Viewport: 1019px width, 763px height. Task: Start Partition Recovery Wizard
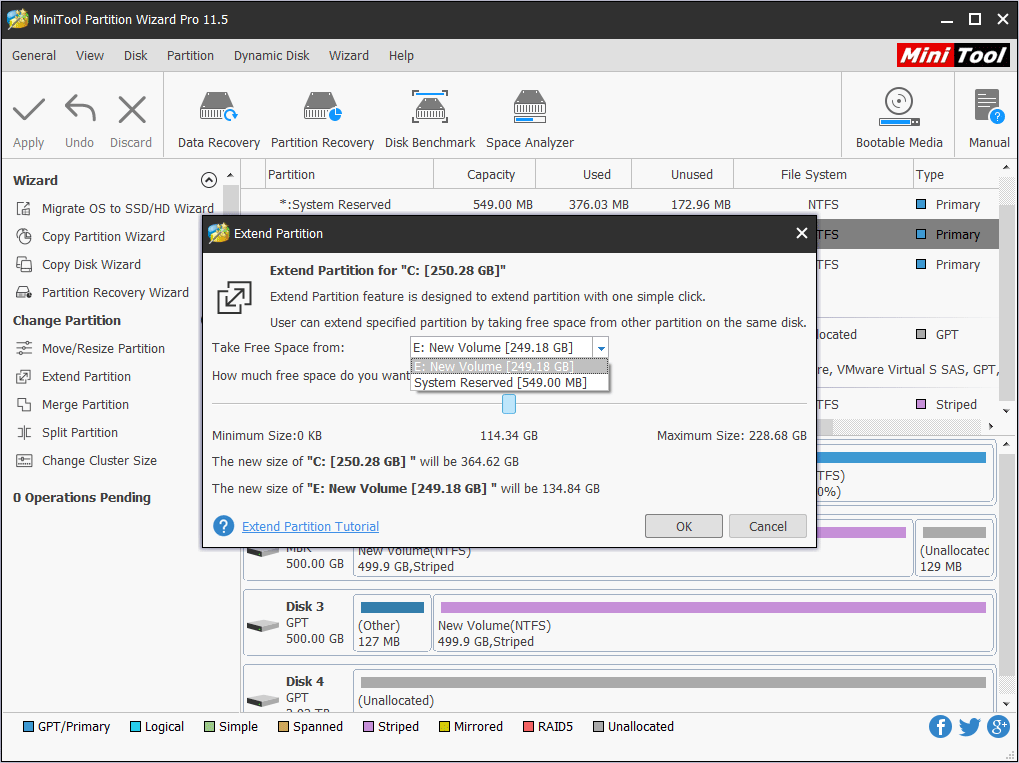point(102,292)
